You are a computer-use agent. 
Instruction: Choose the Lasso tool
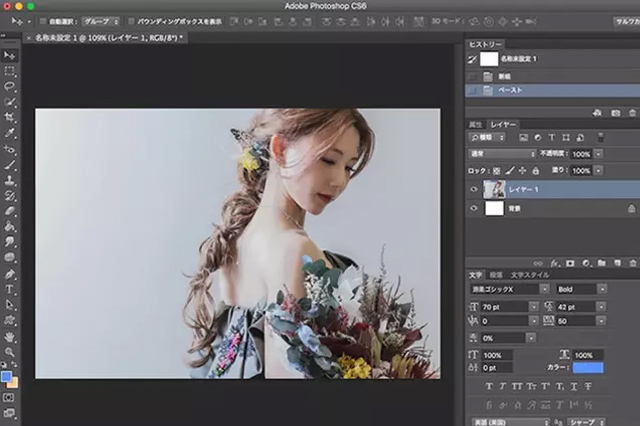point(10,86)
